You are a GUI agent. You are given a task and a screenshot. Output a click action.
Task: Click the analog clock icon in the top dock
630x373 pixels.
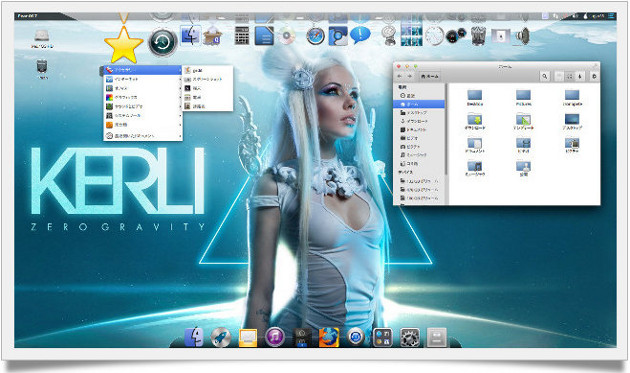pyautogui.click(x=434, y=36)
